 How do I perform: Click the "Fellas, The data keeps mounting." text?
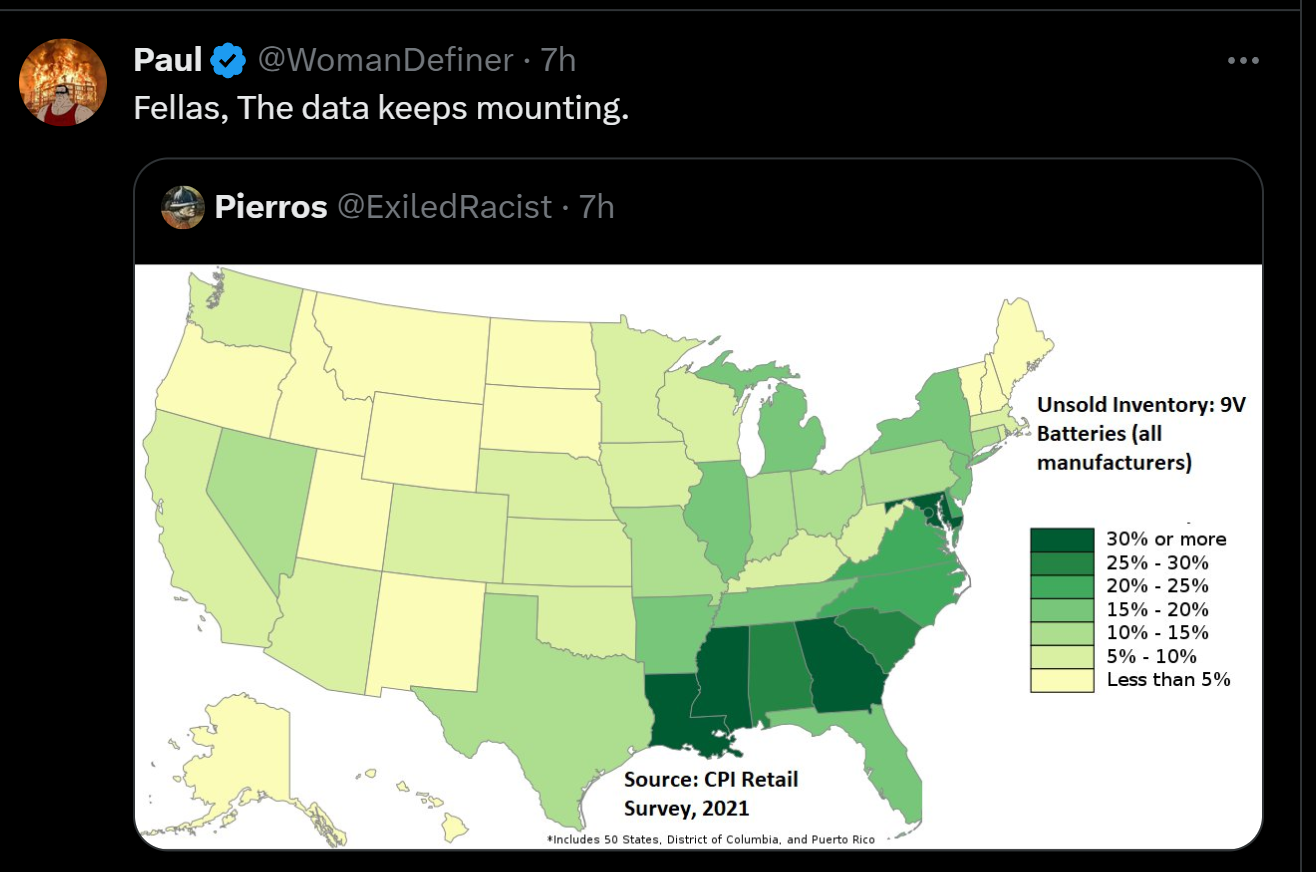coord(381,108)
